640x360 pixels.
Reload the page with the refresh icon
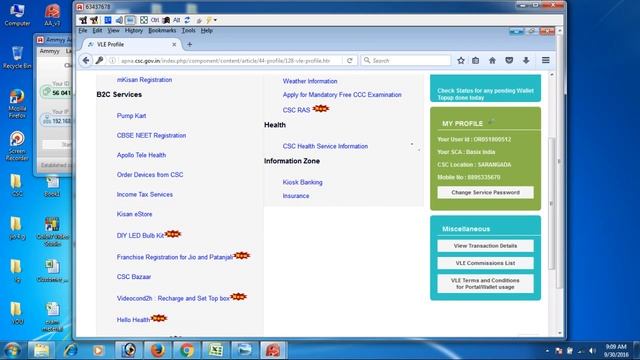(349, 60)
